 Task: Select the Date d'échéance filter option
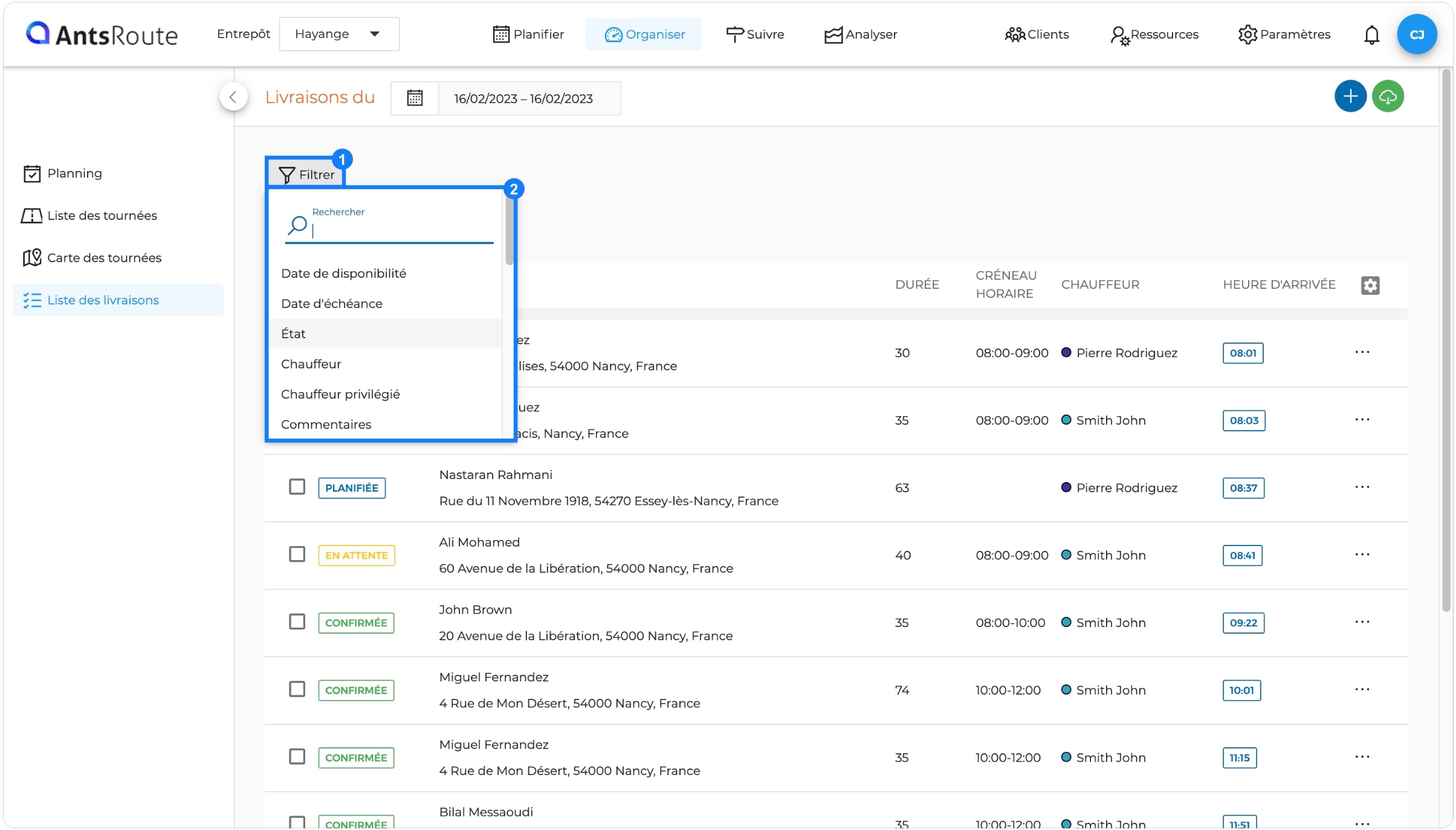click(x=385, y=303)
